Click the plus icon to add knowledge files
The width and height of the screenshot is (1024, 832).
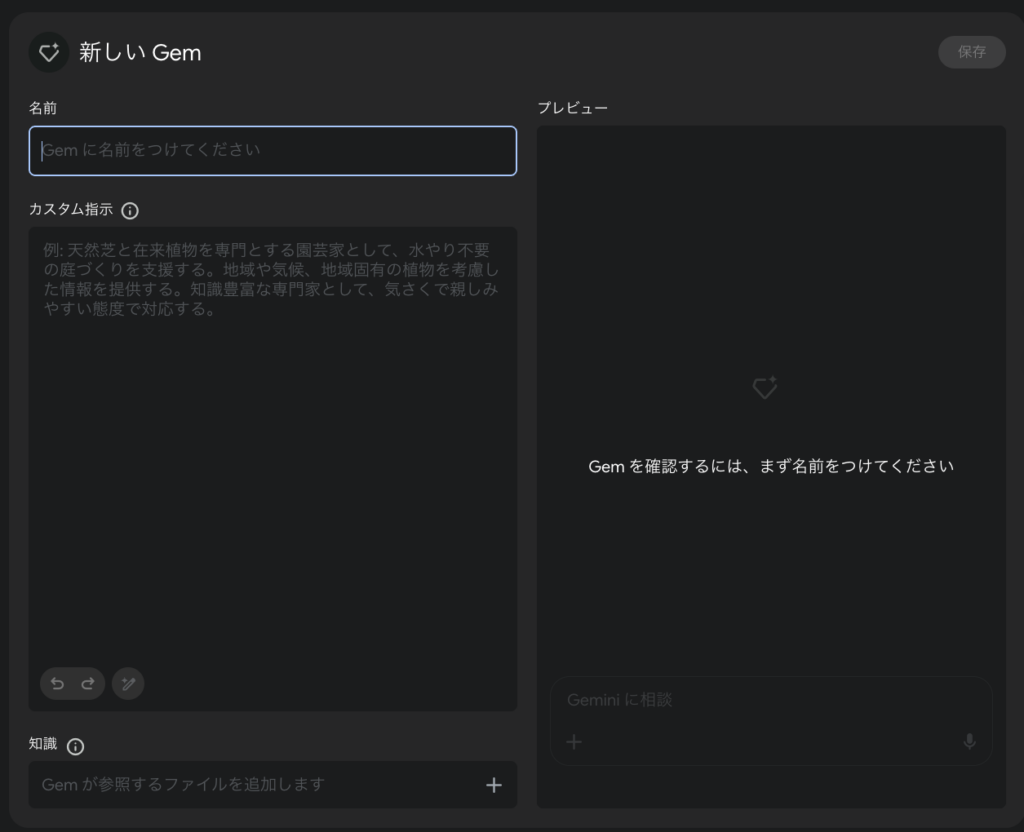tap(493, 785)
